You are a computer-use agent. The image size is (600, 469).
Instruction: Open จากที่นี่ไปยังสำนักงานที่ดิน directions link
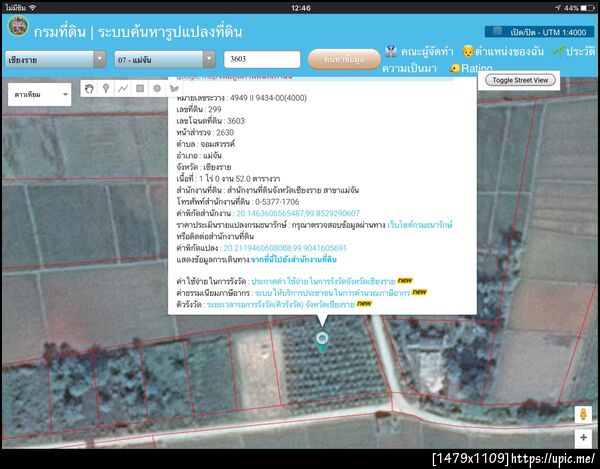coord(293,260)
